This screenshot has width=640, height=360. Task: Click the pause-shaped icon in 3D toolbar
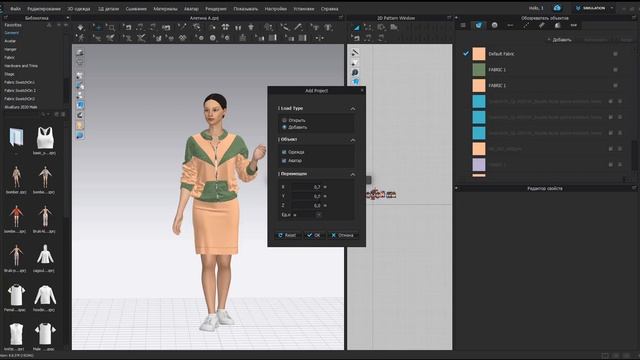click(x=238, y=27)
